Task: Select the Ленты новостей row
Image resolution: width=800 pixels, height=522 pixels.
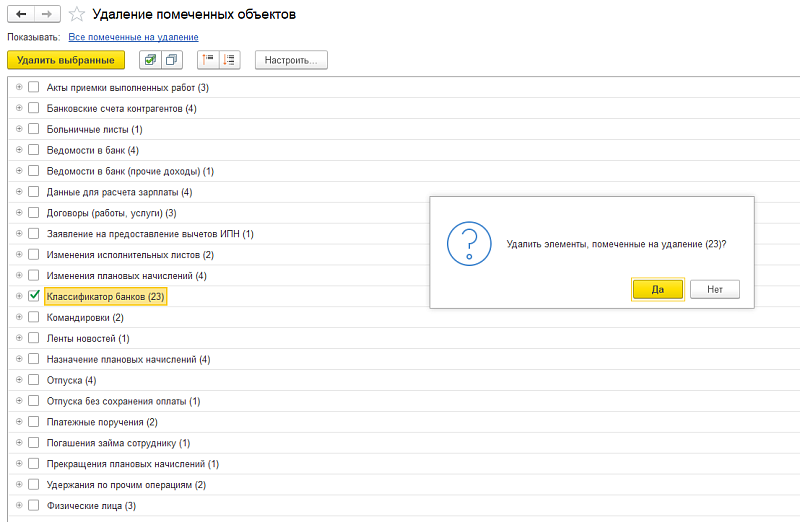Action: click(x=88, y=338)
